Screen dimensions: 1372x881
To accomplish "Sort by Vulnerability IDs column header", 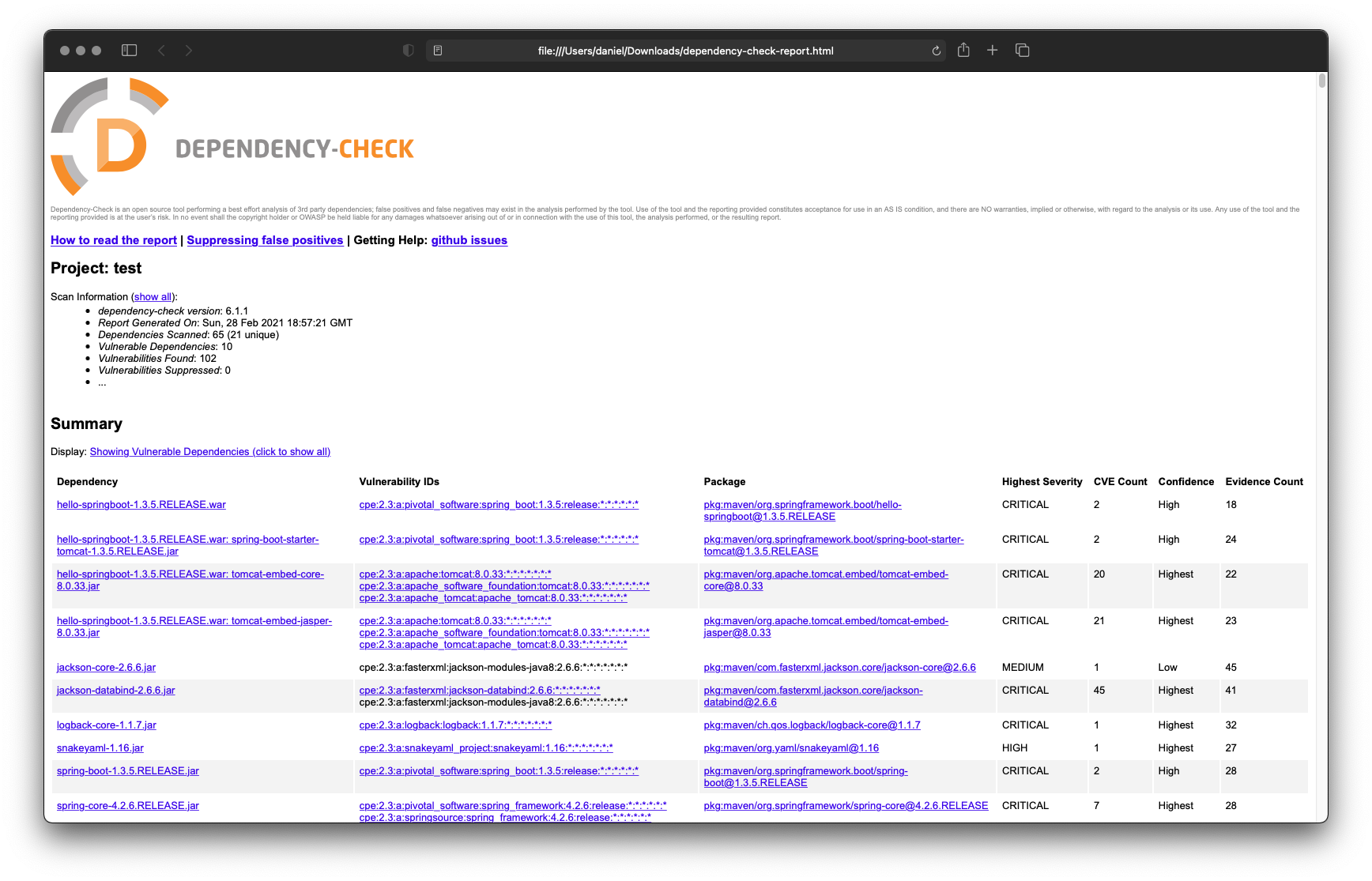I will coord(399,482).
